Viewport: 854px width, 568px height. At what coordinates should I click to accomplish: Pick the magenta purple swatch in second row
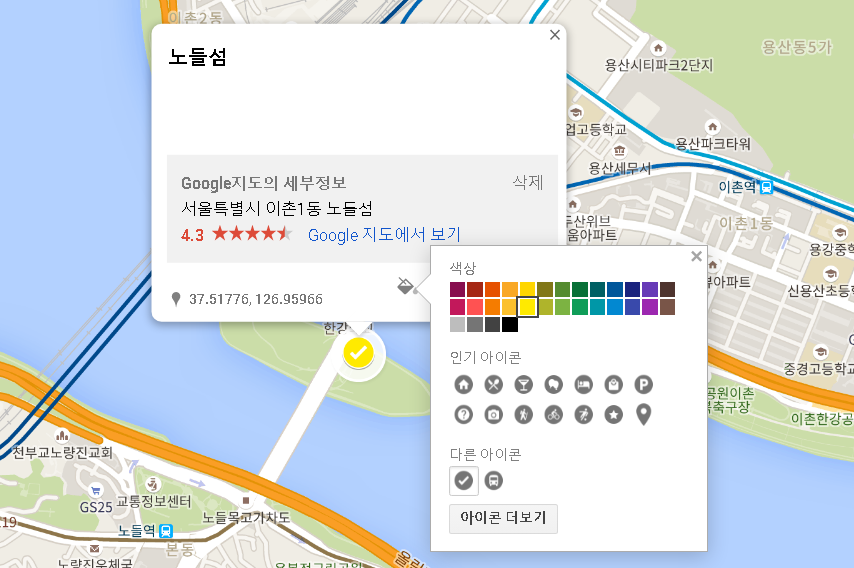coord(650,307)
